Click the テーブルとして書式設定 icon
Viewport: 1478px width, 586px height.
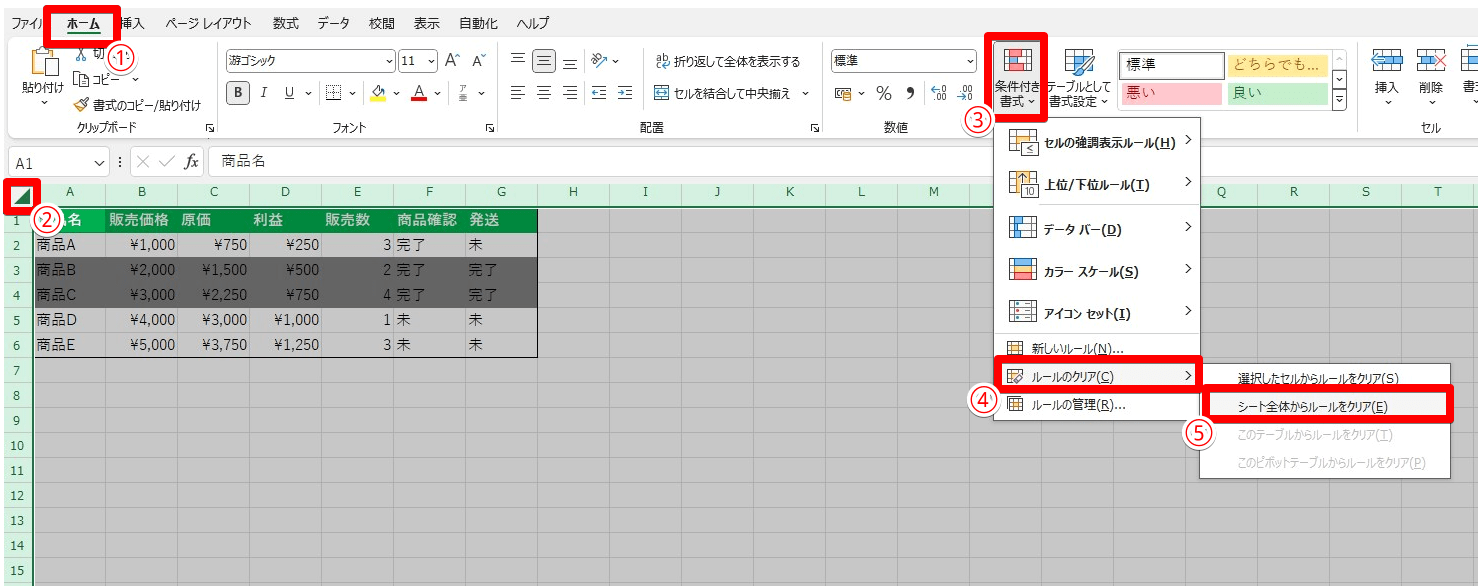click(1078, 64)
